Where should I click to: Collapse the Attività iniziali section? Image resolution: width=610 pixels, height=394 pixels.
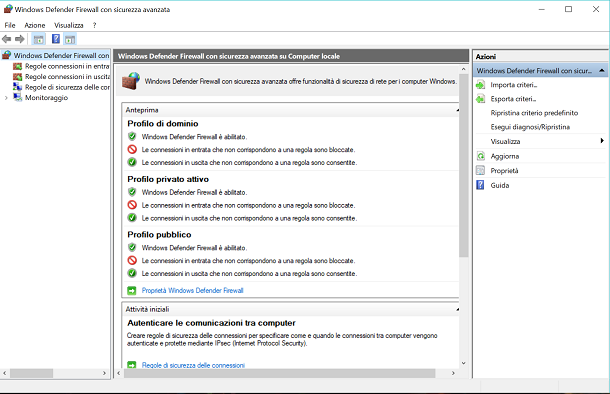(458, 310)
